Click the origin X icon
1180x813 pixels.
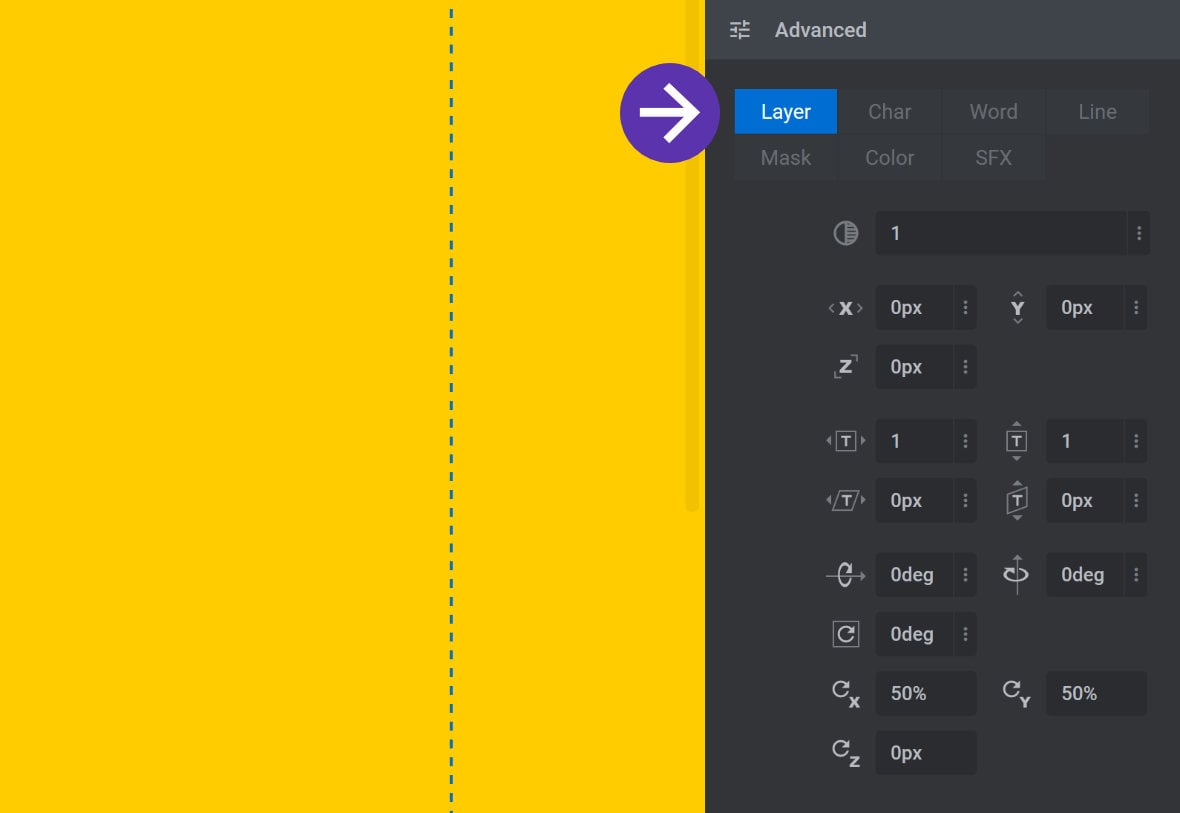(x=846, y=694)
